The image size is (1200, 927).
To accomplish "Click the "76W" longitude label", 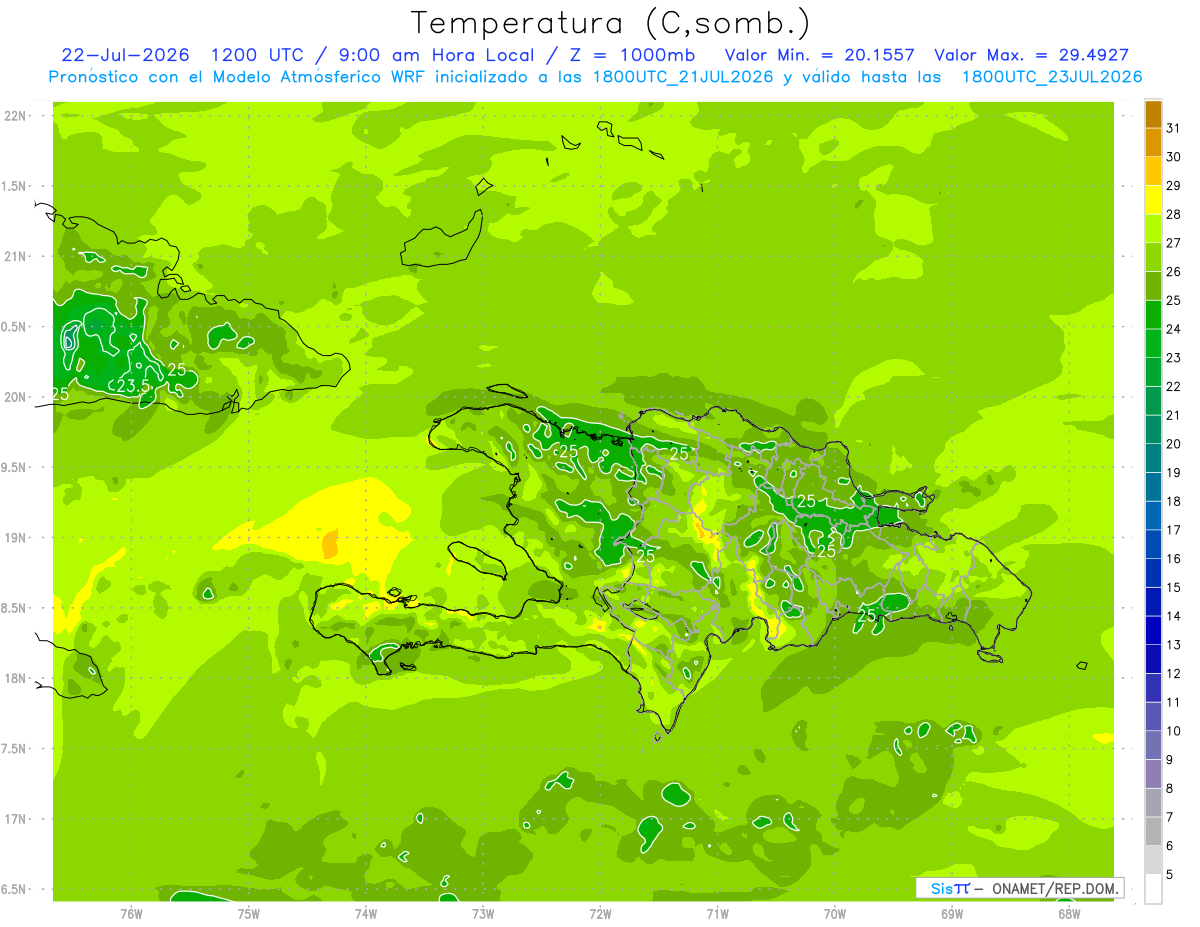I will (x=131, y=914).
